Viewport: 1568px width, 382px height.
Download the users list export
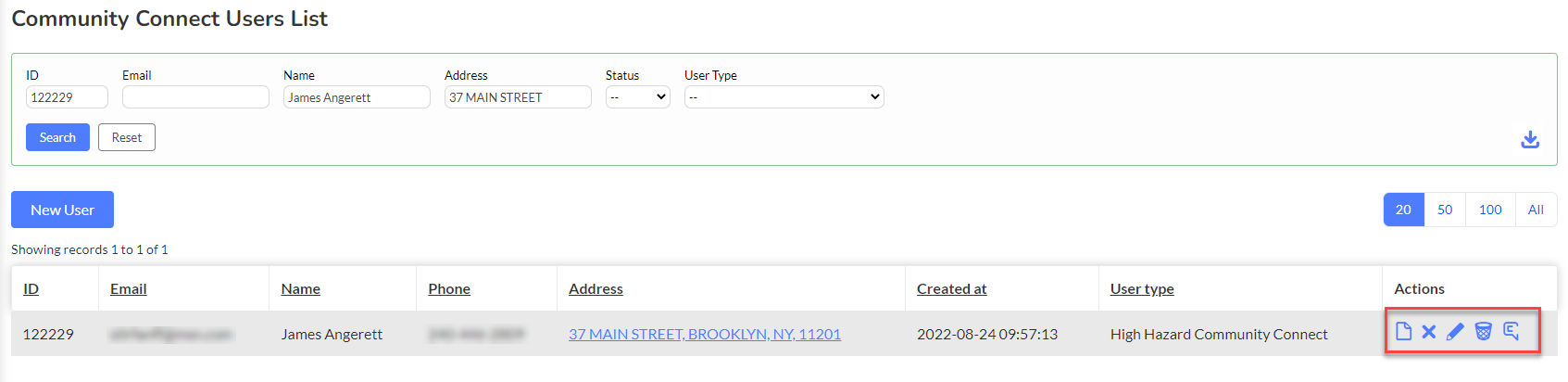pyautogui.click(x=1530, y=139)
